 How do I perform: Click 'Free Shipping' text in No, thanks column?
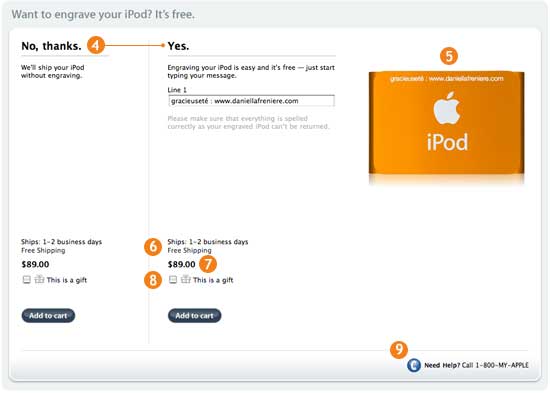(43, 251)
